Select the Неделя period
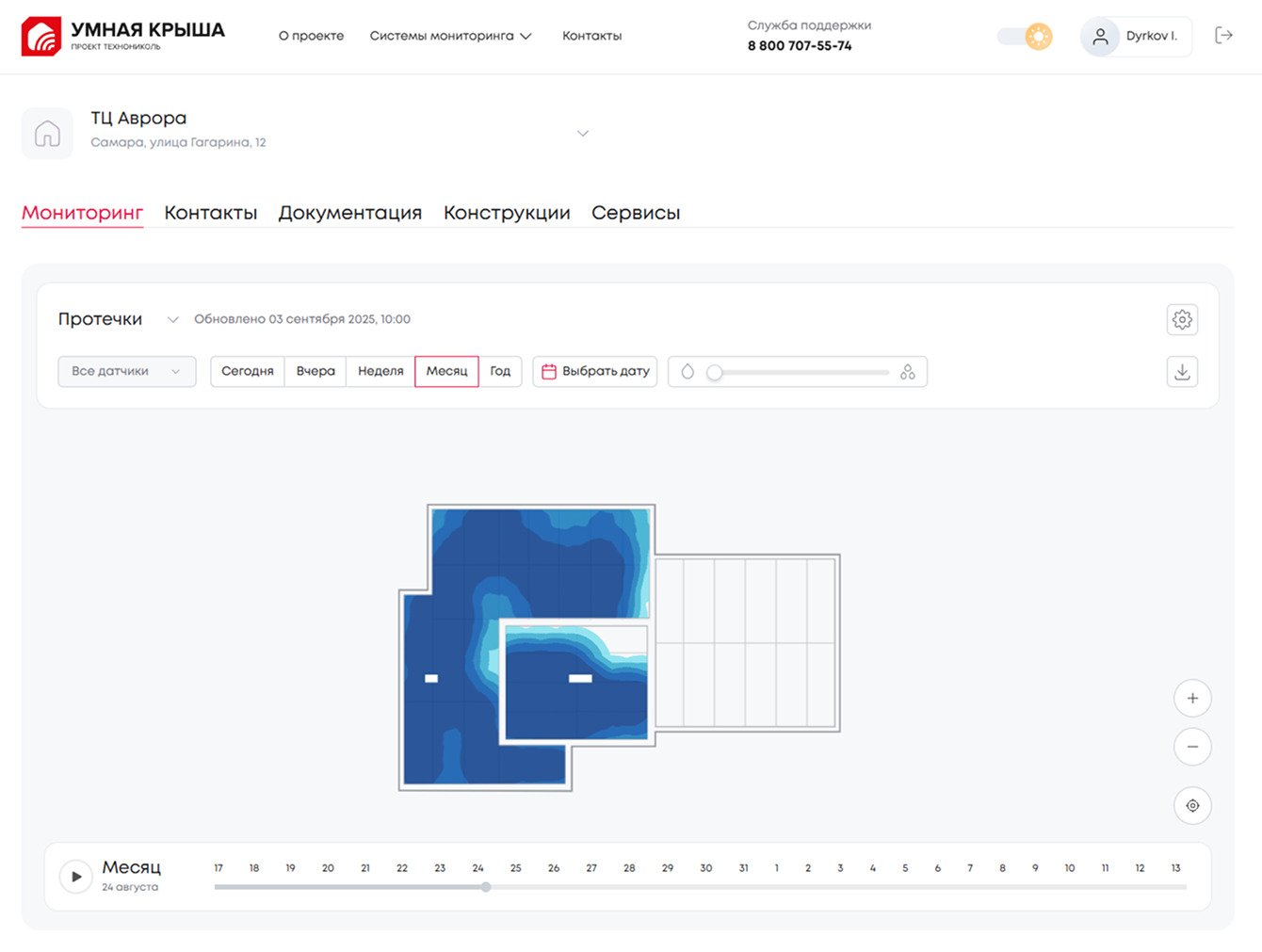 (380, 372)
